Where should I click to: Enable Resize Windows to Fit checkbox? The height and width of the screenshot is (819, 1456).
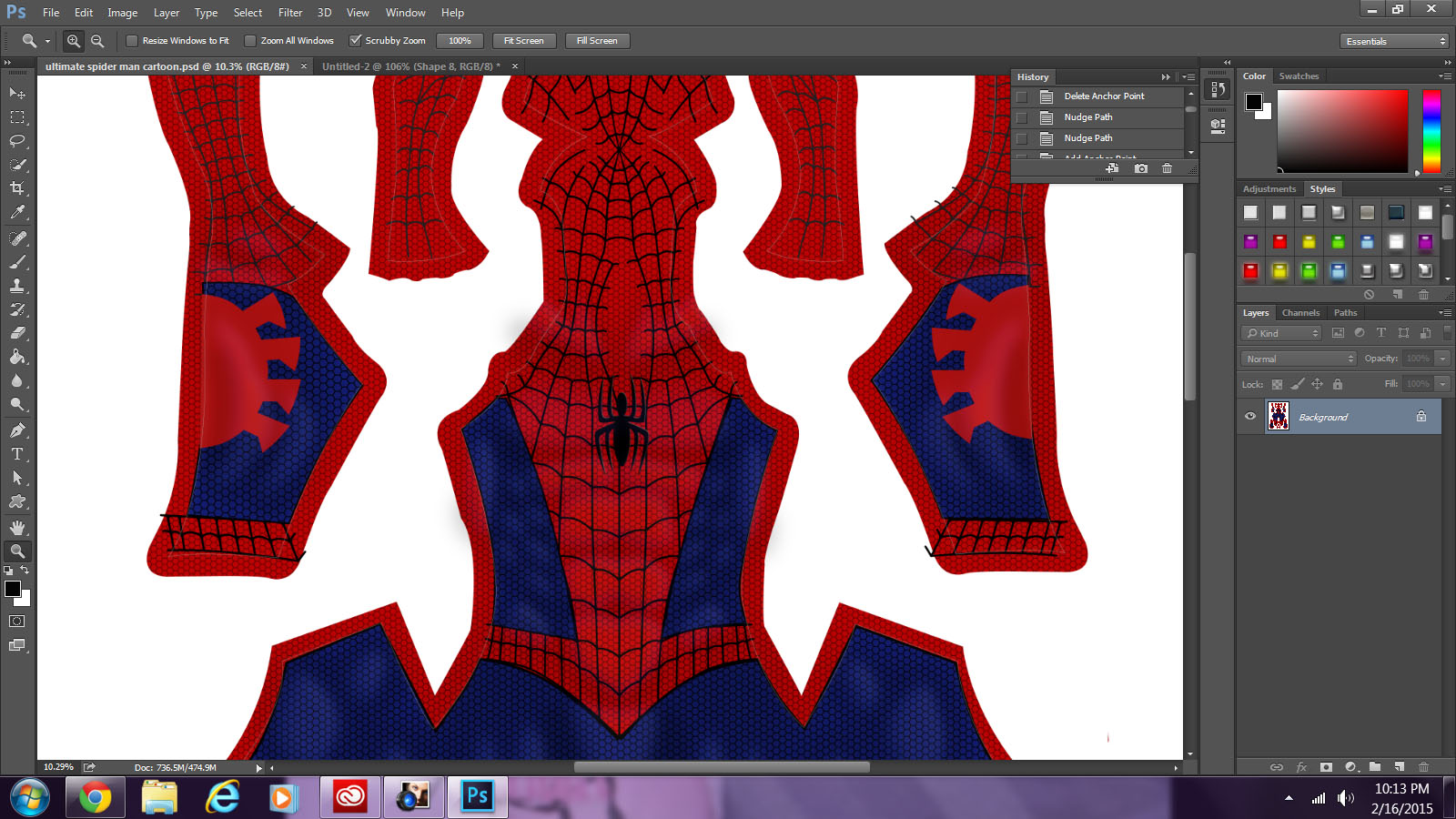click(x=132, y=41)
